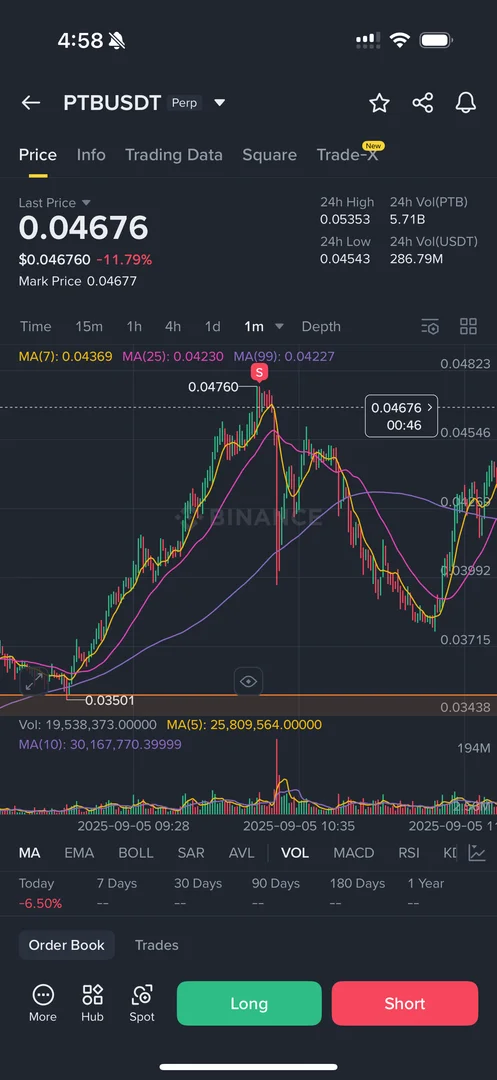
Task: Tap the 24h Low value 0.04543
Action: click(345, 259)
